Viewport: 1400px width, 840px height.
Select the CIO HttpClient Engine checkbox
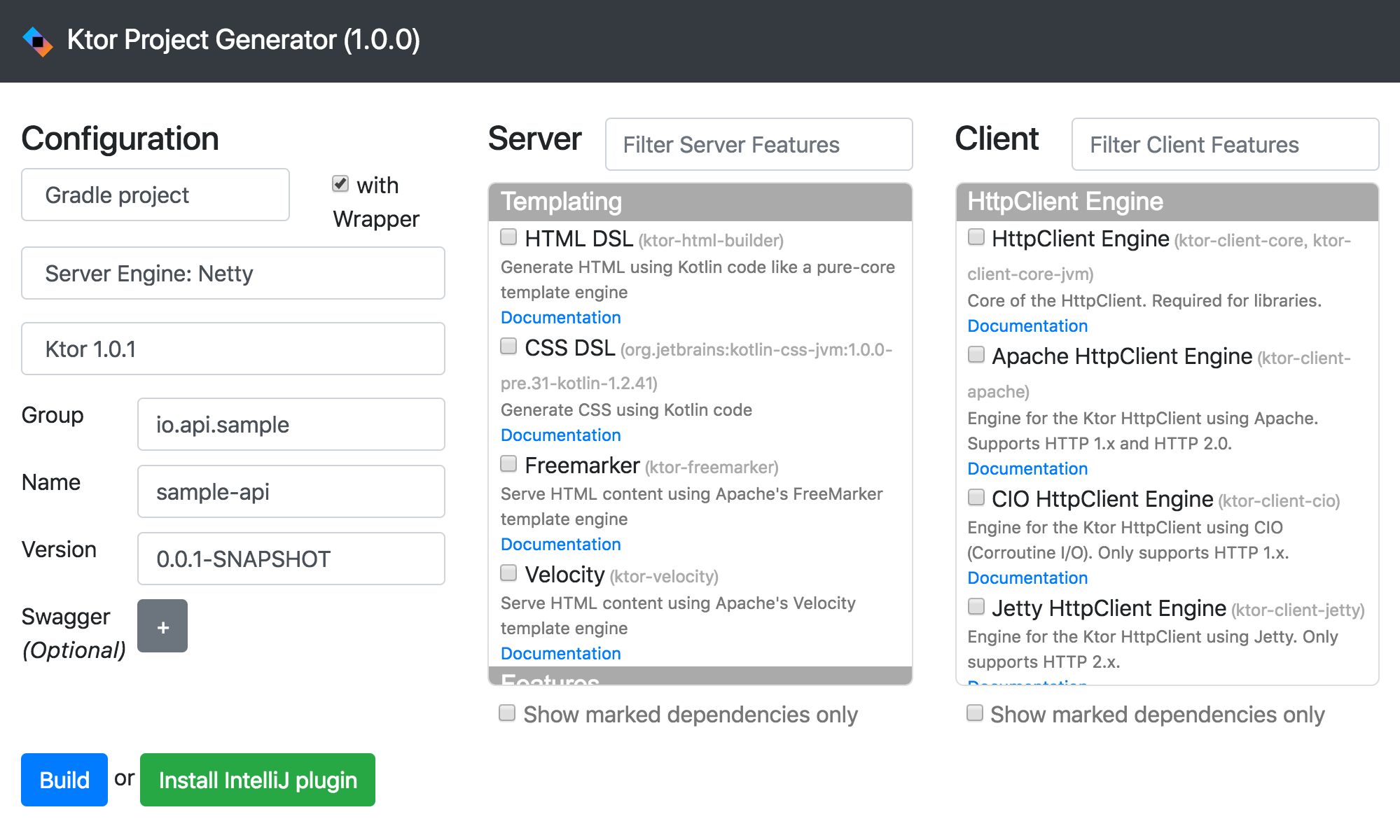pyautogui.click(x=976, y=498)
